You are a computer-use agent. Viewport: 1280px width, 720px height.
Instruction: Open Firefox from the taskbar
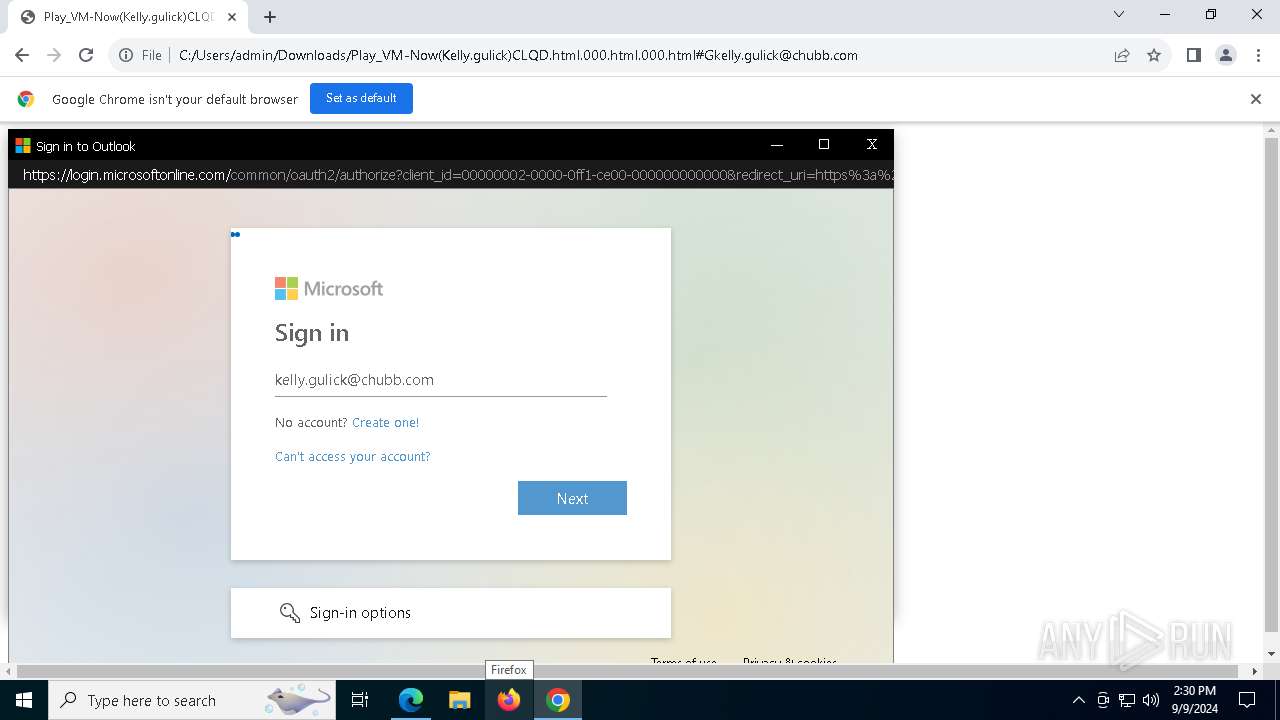(509, 700)
